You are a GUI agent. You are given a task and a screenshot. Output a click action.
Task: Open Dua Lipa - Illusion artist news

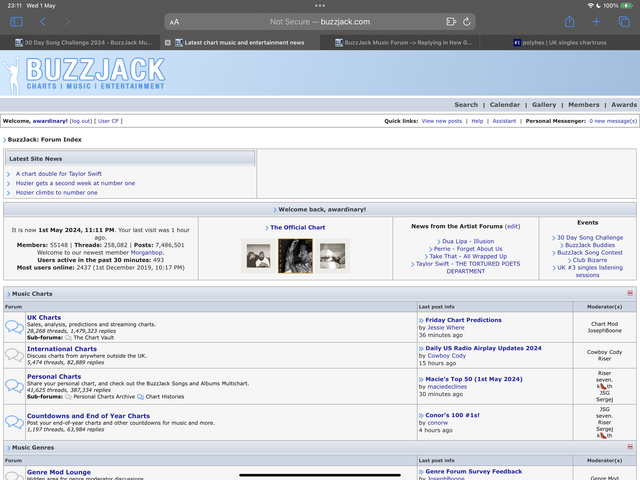coord(468,241)
